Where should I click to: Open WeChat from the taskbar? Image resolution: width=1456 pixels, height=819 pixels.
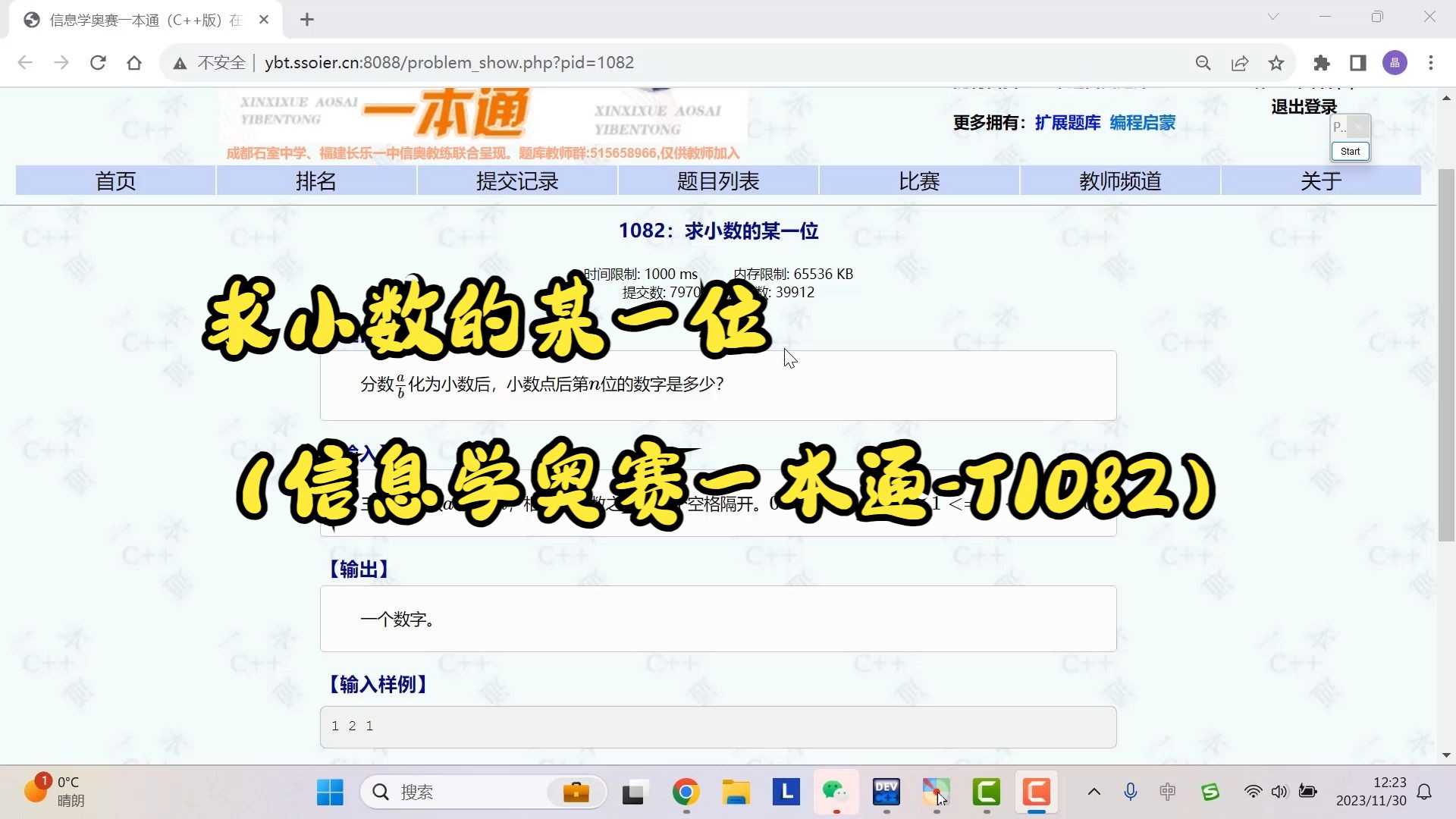tap(836, 792)
